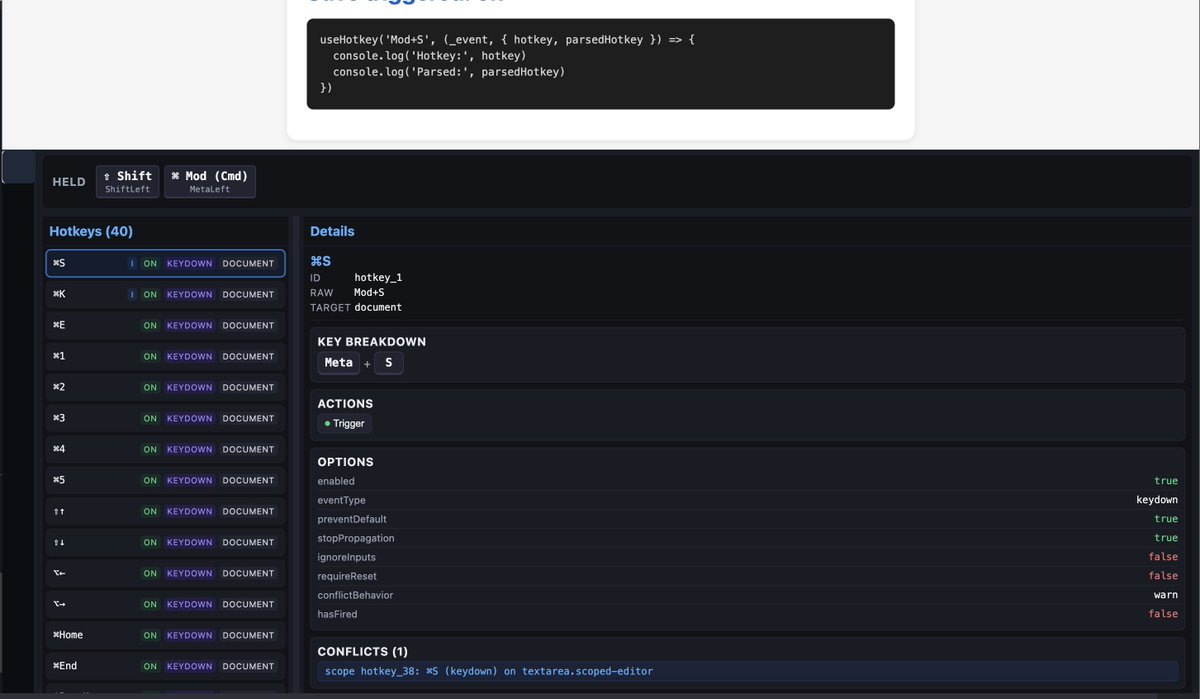Image resolution: width=1200 pixels, height=699 pixels.
Task: Click the S key chip in Key Breakdown
Action: pos(389,363)
